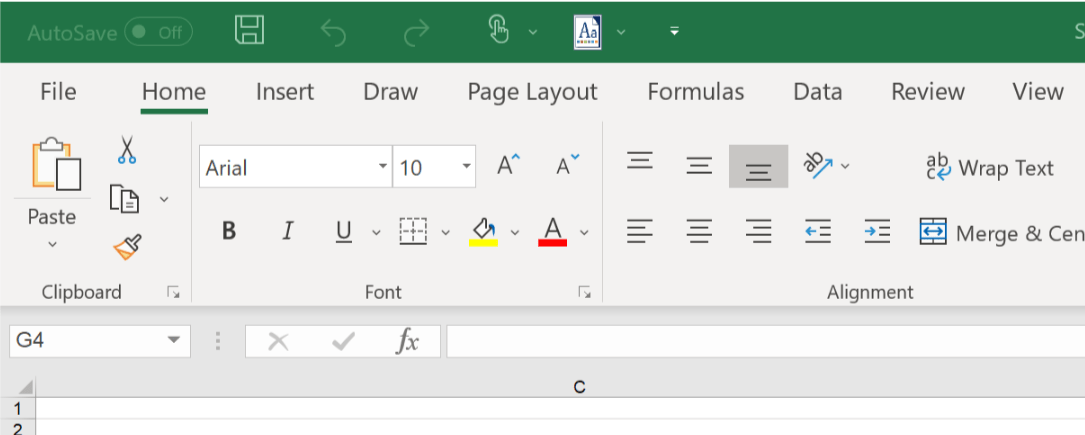
Task: Apply red Font Color
Action: [x=552, y=232]
